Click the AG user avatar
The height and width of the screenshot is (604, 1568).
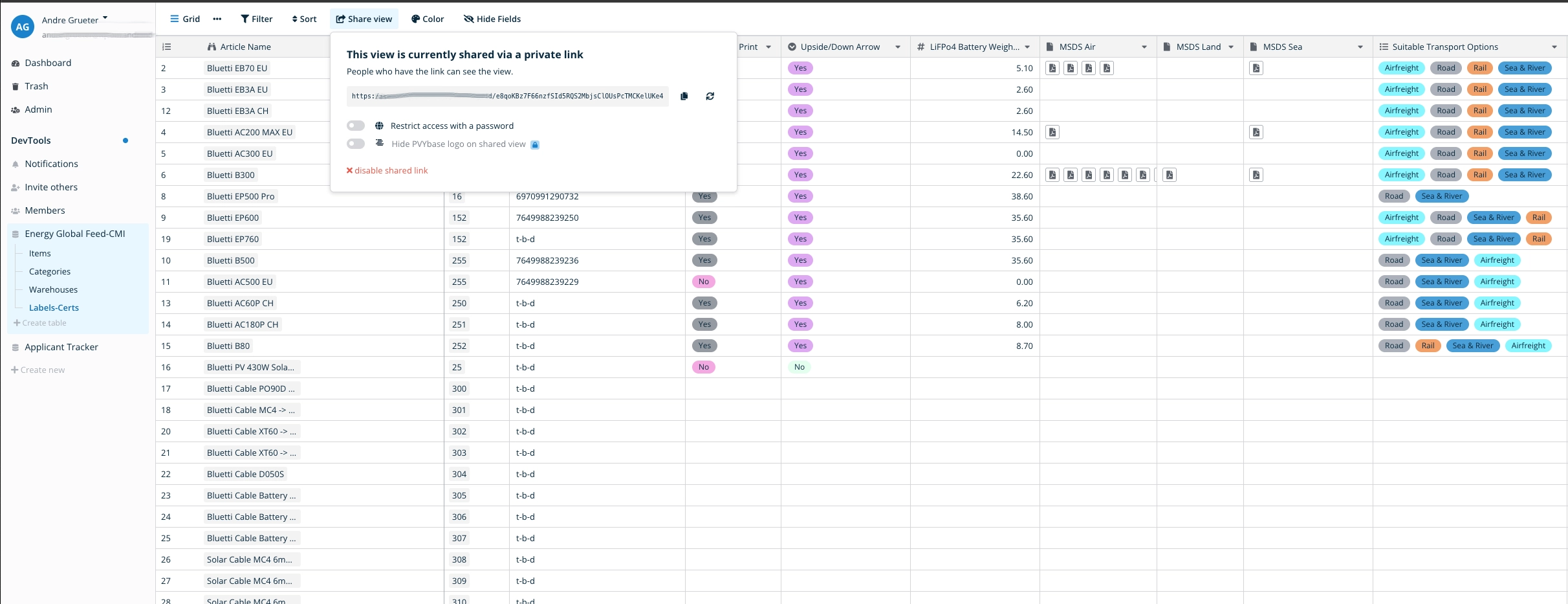pyautogui.click(x=23, y=27)
